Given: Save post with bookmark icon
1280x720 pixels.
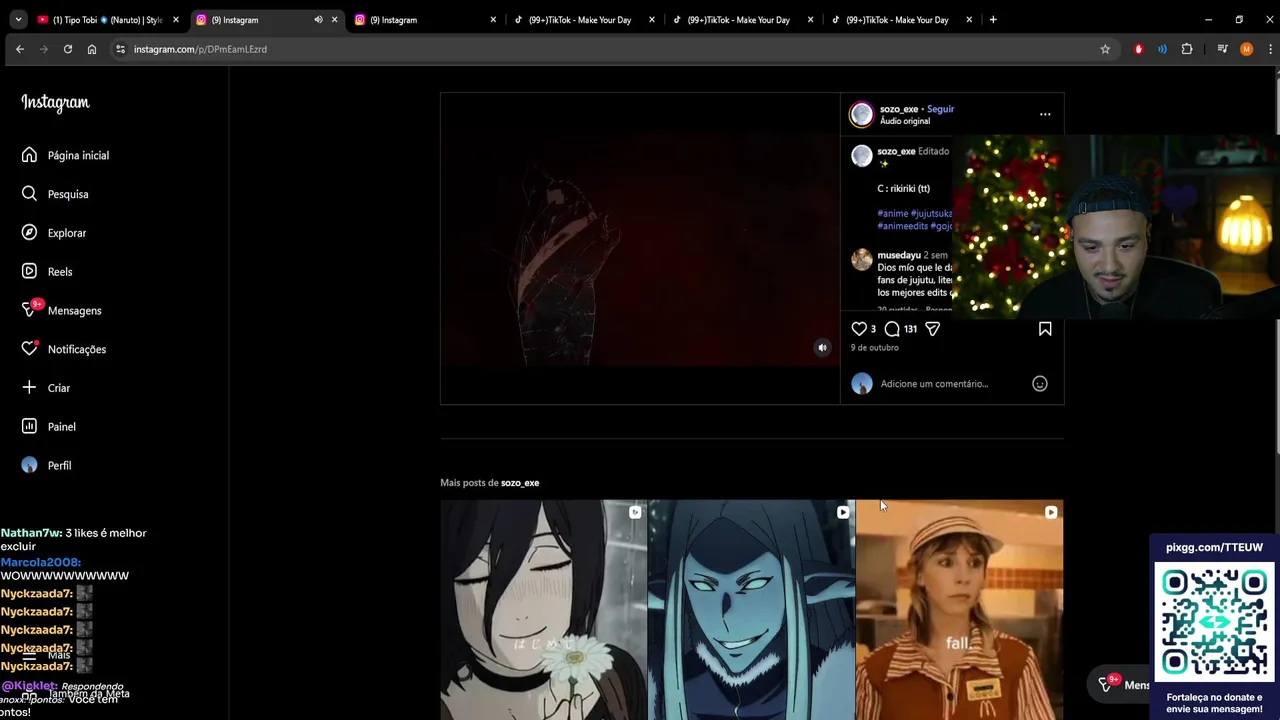Looking at the screenshot, I should pyautogui.click(x=1045, y=328).
